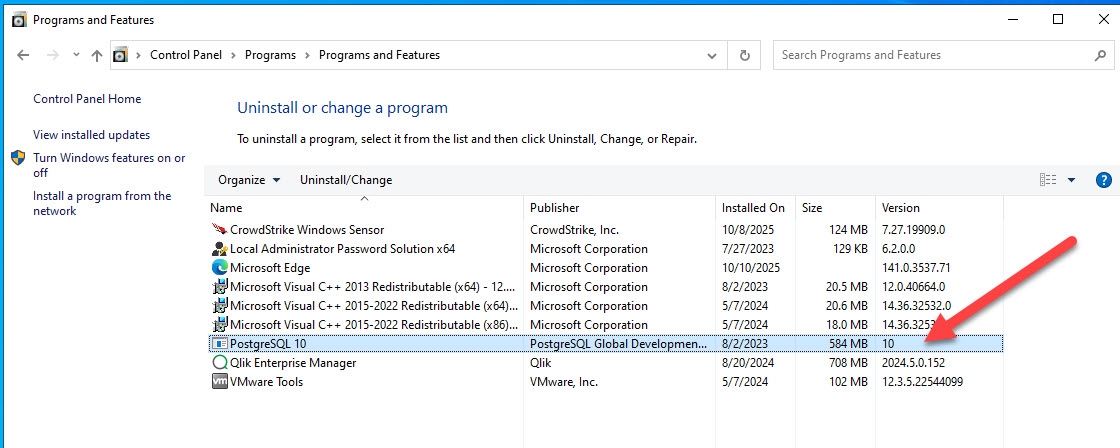Click Uninstall/Change in the toolbar
This screenshot has width=1120, height=448.
point(346,180)
